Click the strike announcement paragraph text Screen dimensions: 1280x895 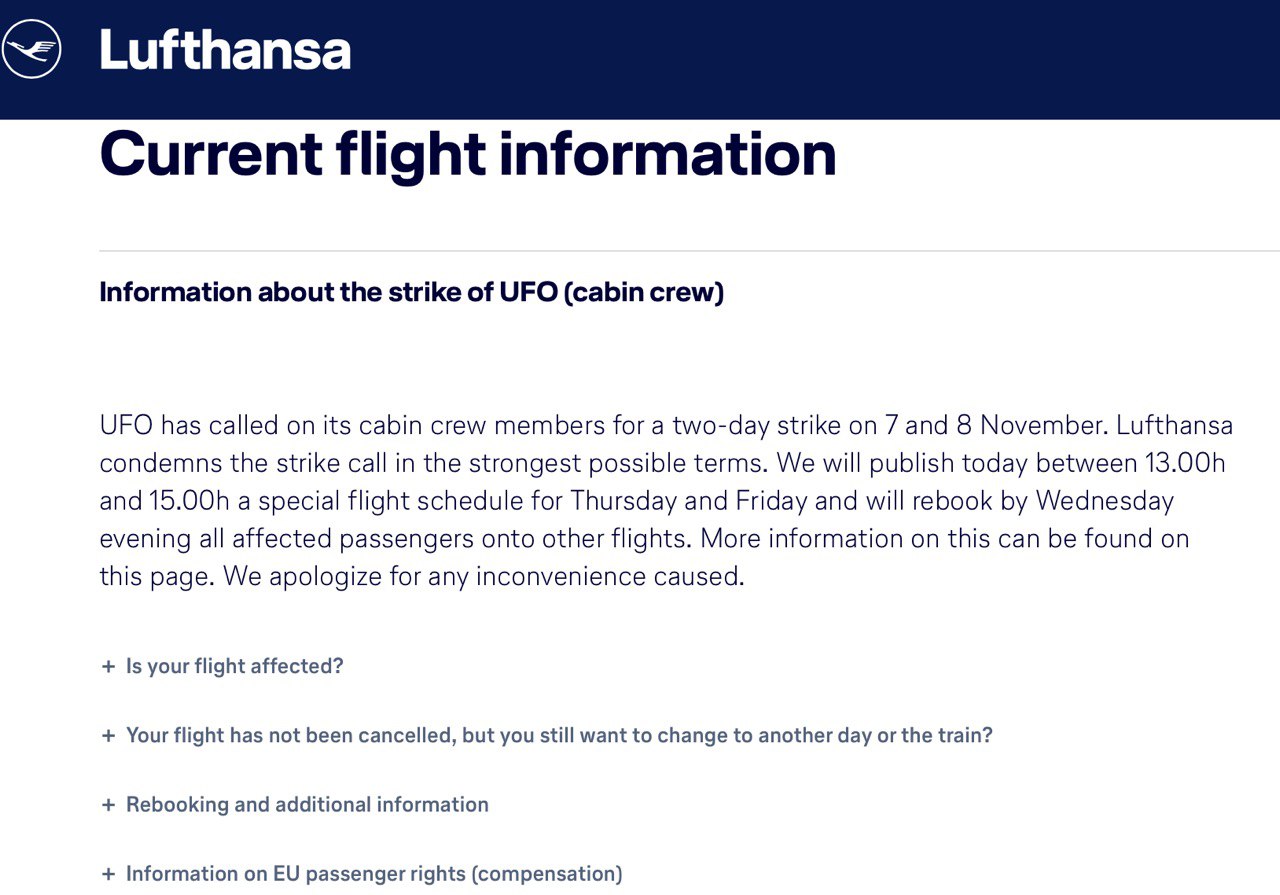(666, 500)
